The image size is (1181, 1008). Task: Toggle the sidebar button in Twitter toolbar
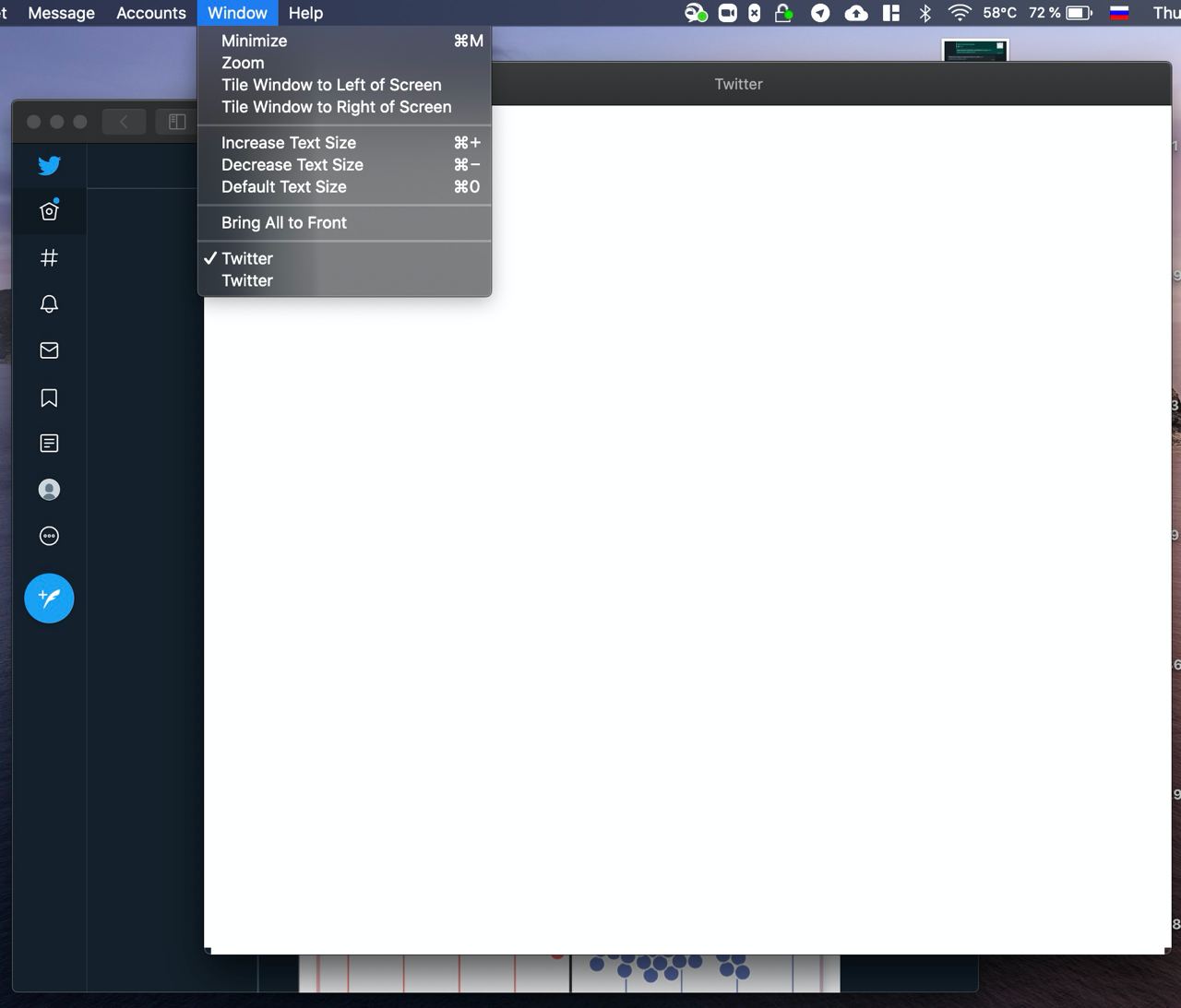coord(177,122)
